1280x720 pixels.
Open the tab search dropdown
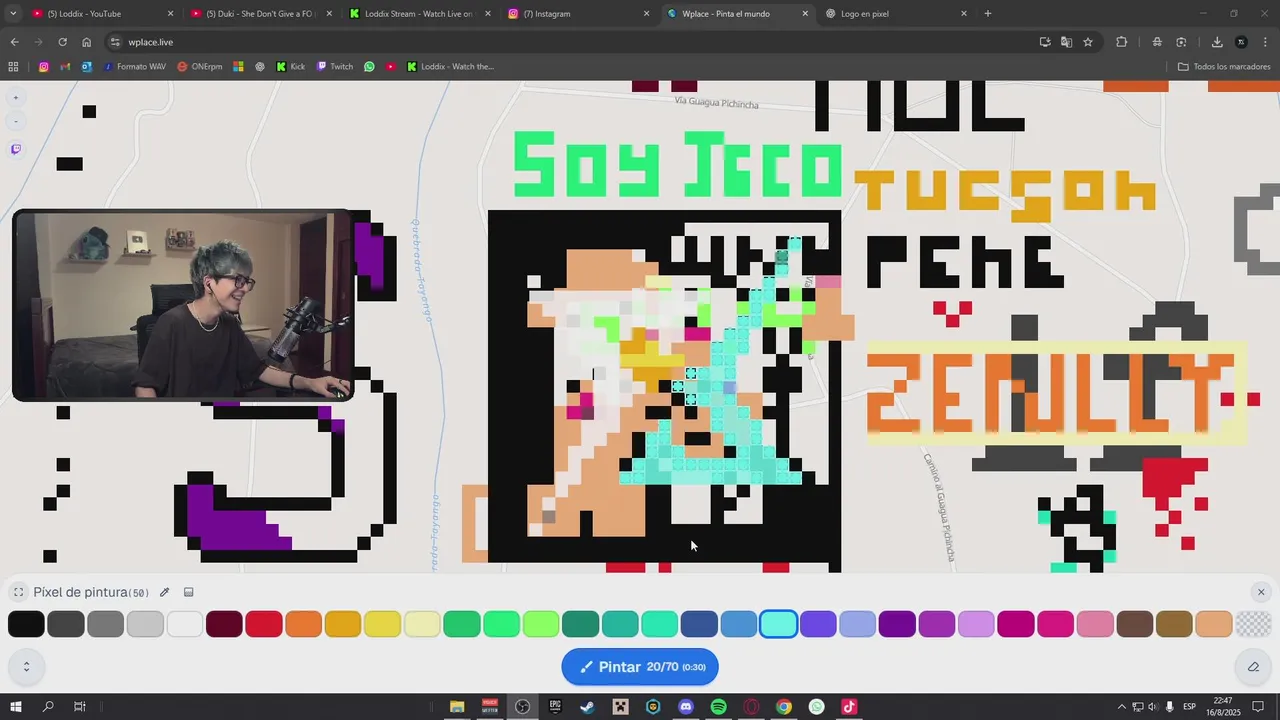(x=13, y=14)
